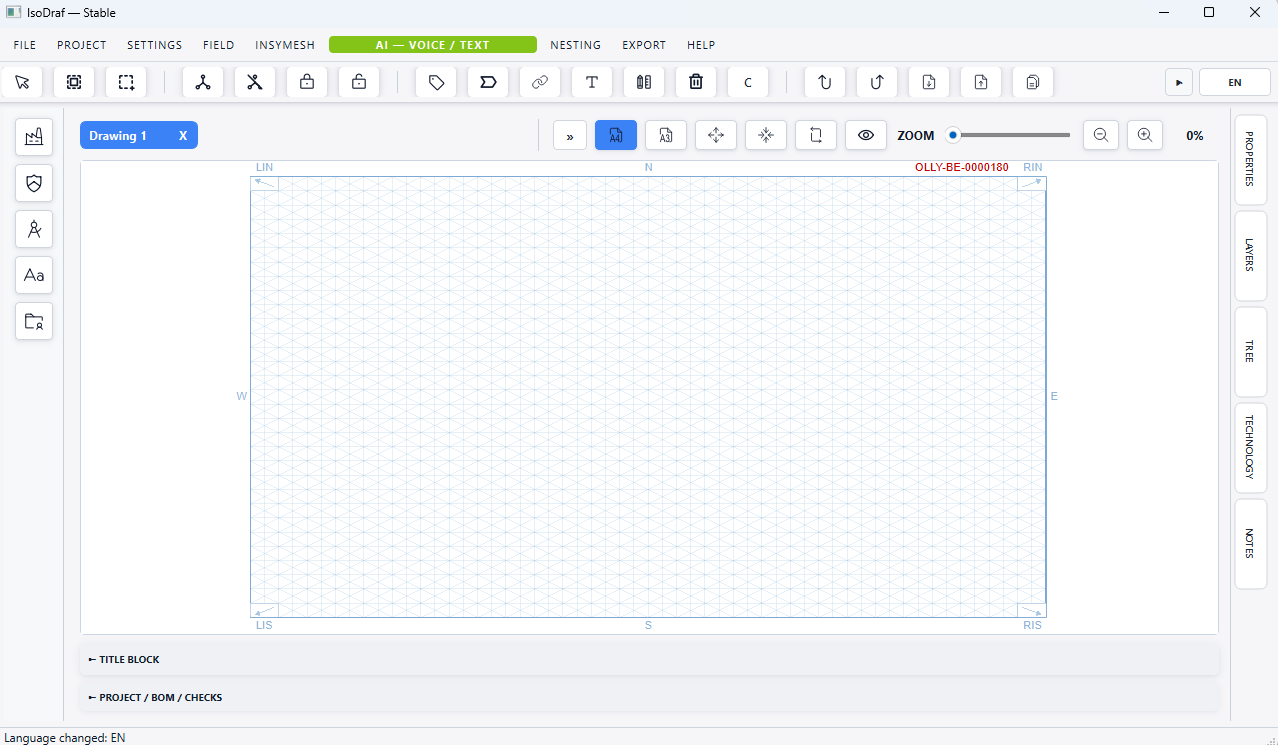Click the small play triangle button
Viewport: 1278px width, 745px height.
[x=1179, y=82]
